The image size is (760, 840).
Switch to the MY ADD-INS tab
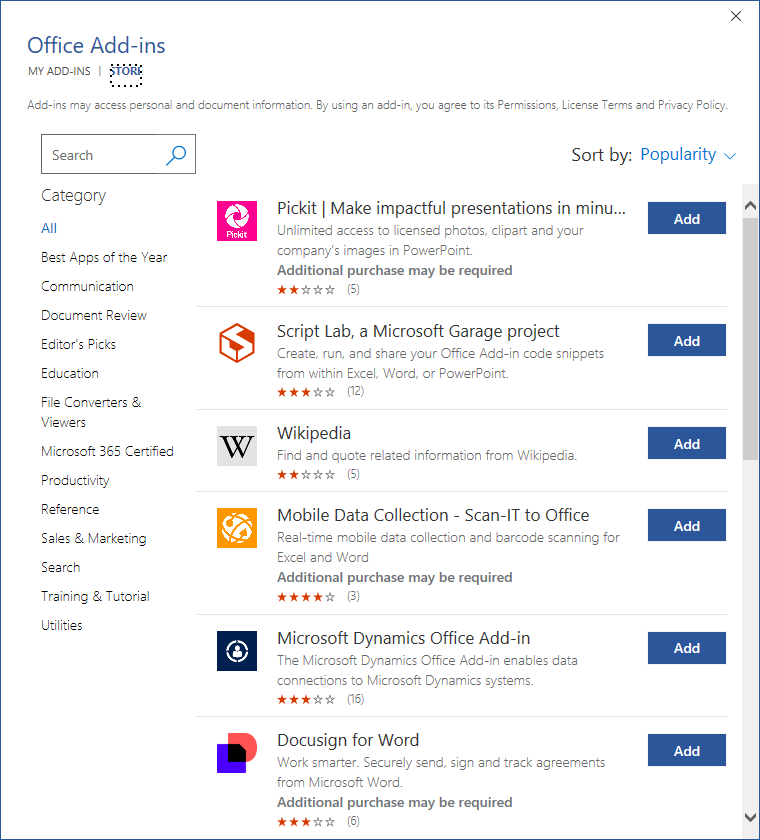[59, 71]
